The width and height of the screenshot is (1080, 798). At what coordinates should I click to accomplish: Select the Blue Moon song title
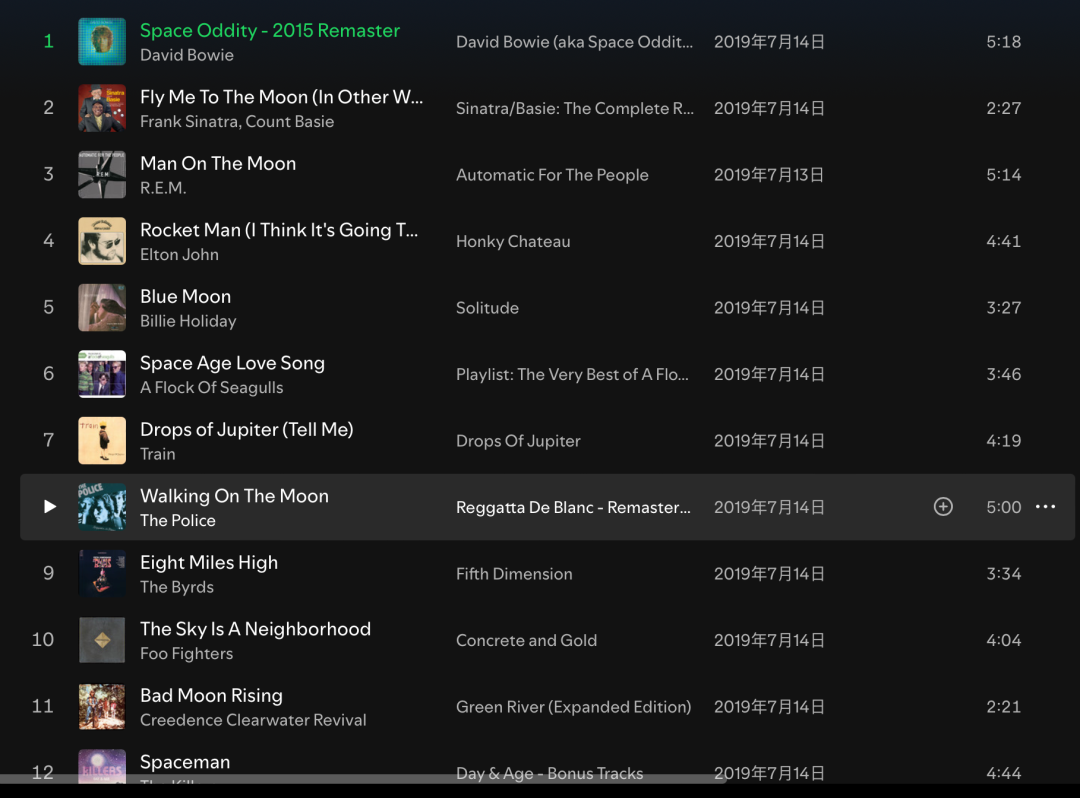[186, 297]
